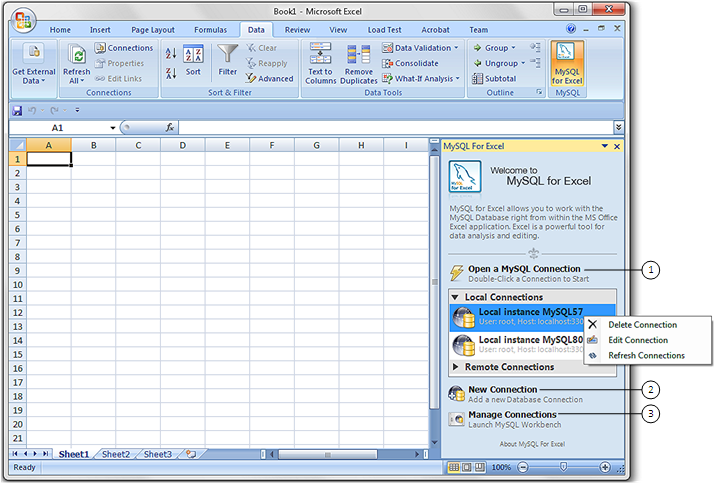Open the Connections dialog in the ribbon
Viewport: 715px width, 483px height.
(124, 48)
